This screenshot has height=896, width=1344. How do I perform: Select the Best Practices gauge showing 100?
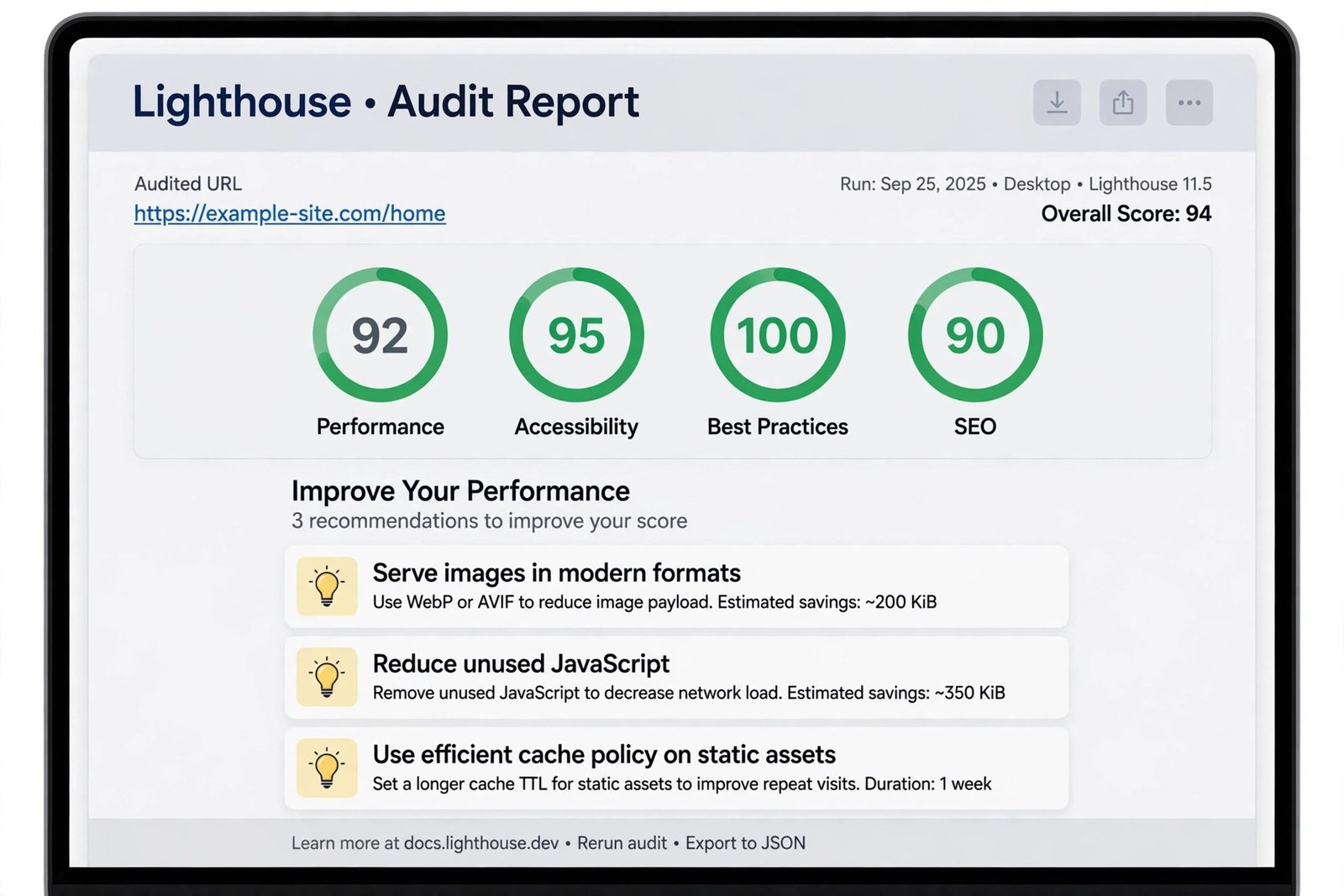[x=778, y=335]
